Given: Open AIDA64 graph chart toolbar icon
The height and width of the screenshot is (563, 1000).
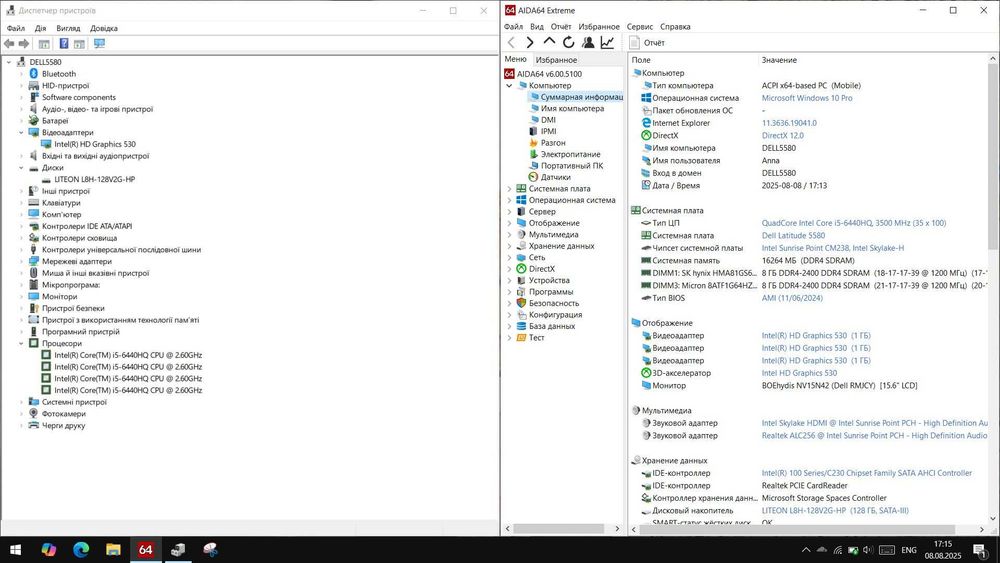Looking at the screenshot, I should 607,42.
